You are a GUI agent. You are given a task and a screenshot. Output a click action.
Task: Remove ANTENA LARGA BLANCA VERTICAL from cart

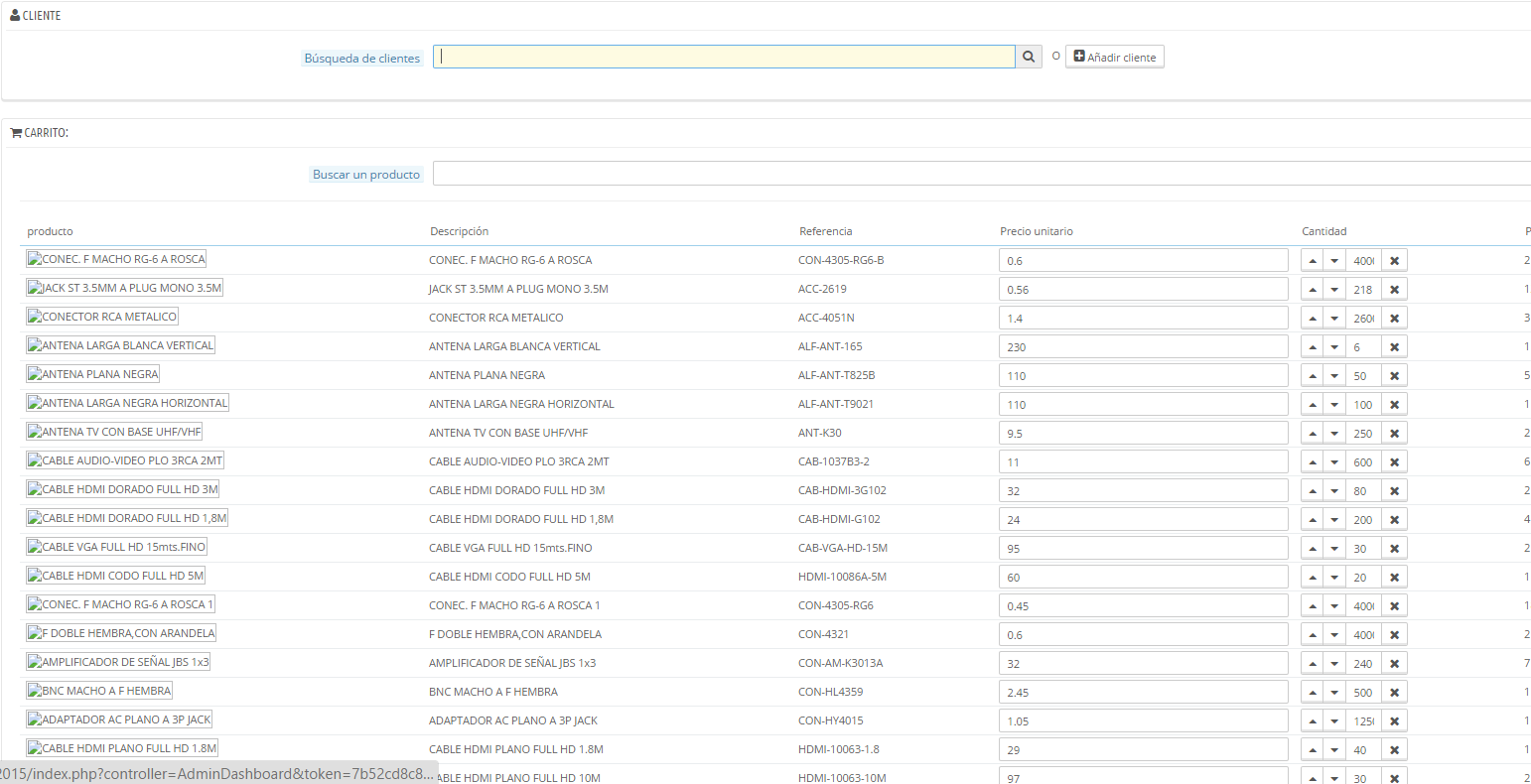click(1394, 347)
